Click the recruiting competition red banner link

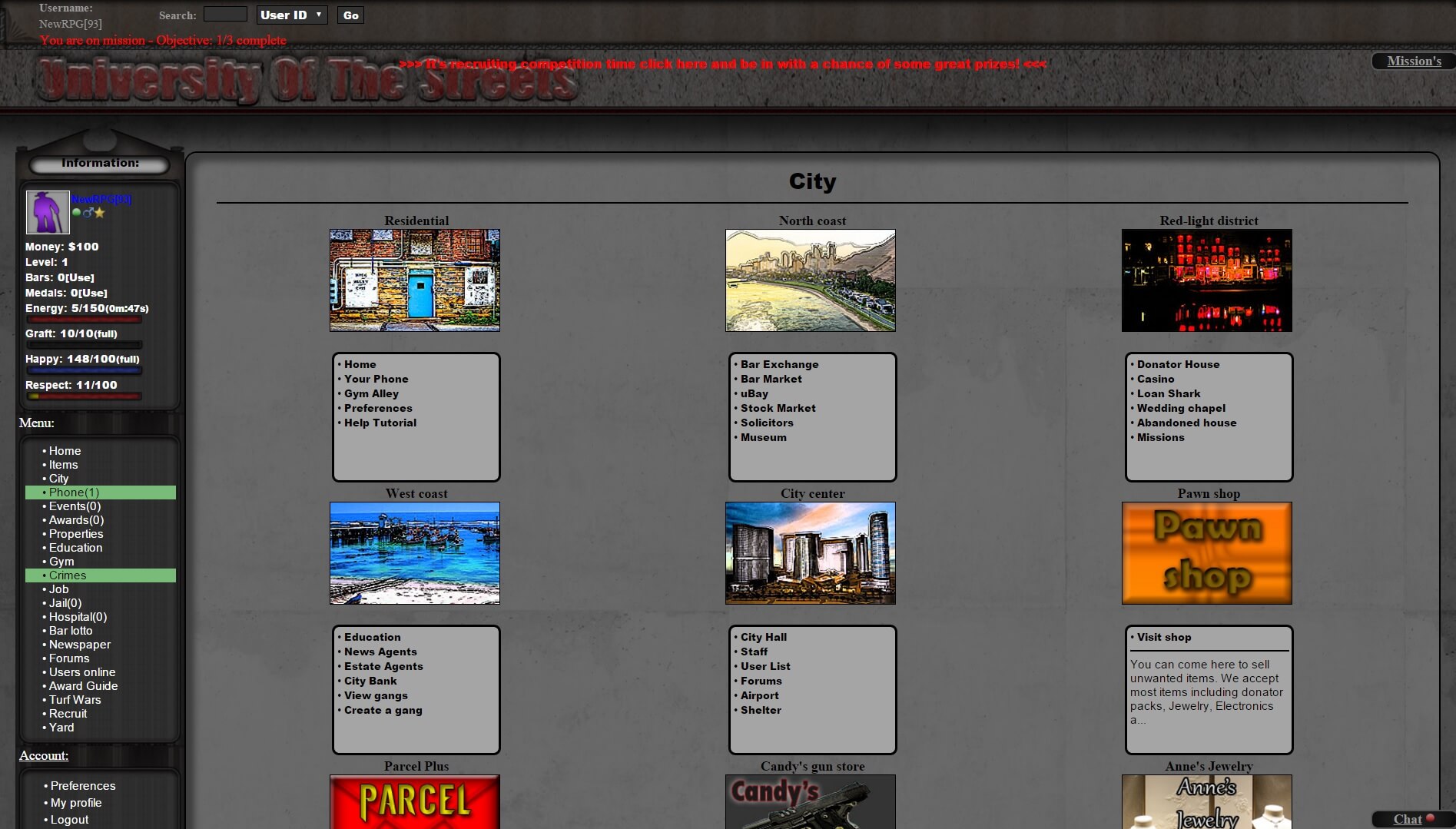pos(722,64)
